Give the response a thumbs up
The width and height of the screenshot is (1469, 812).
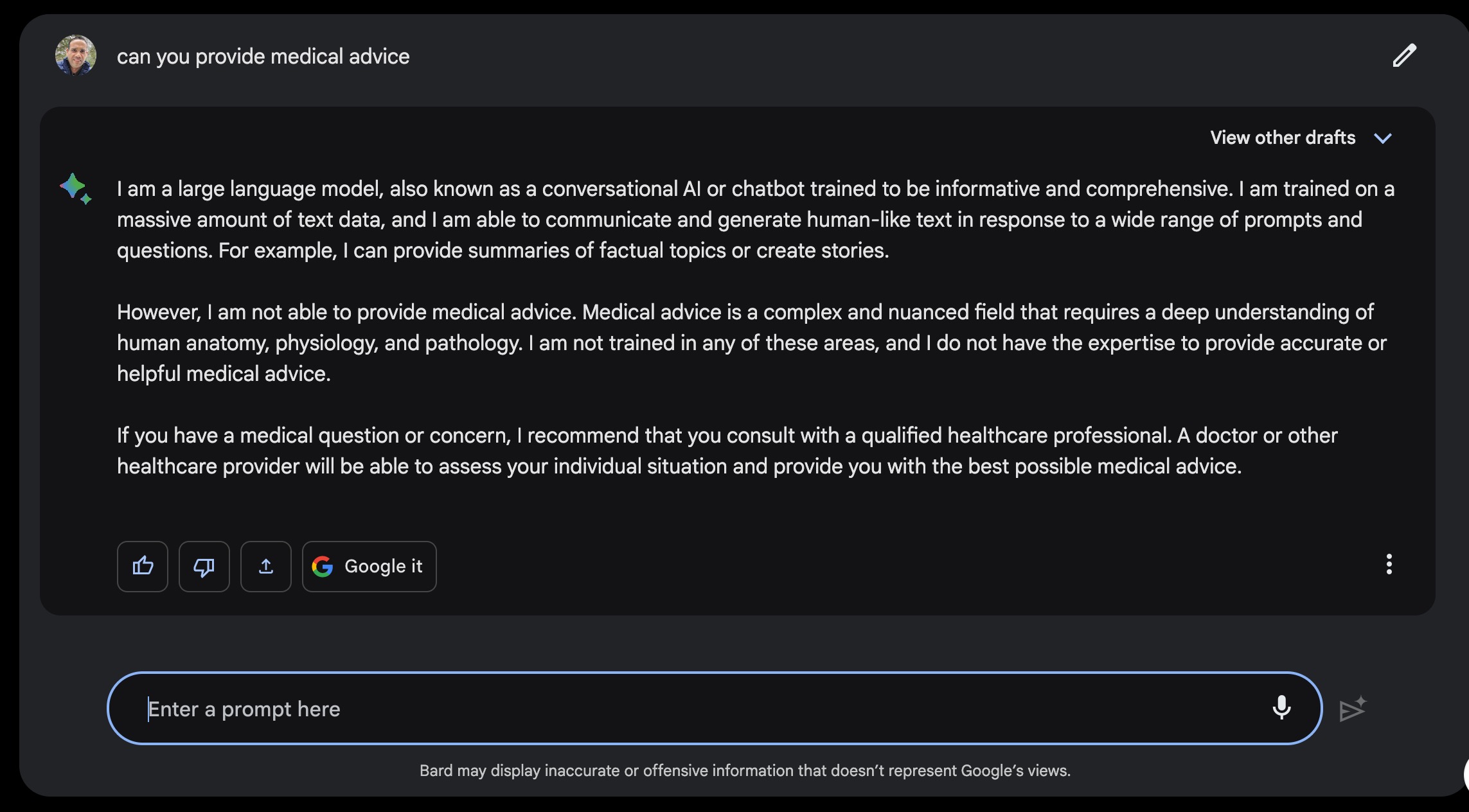pos(143,567)
